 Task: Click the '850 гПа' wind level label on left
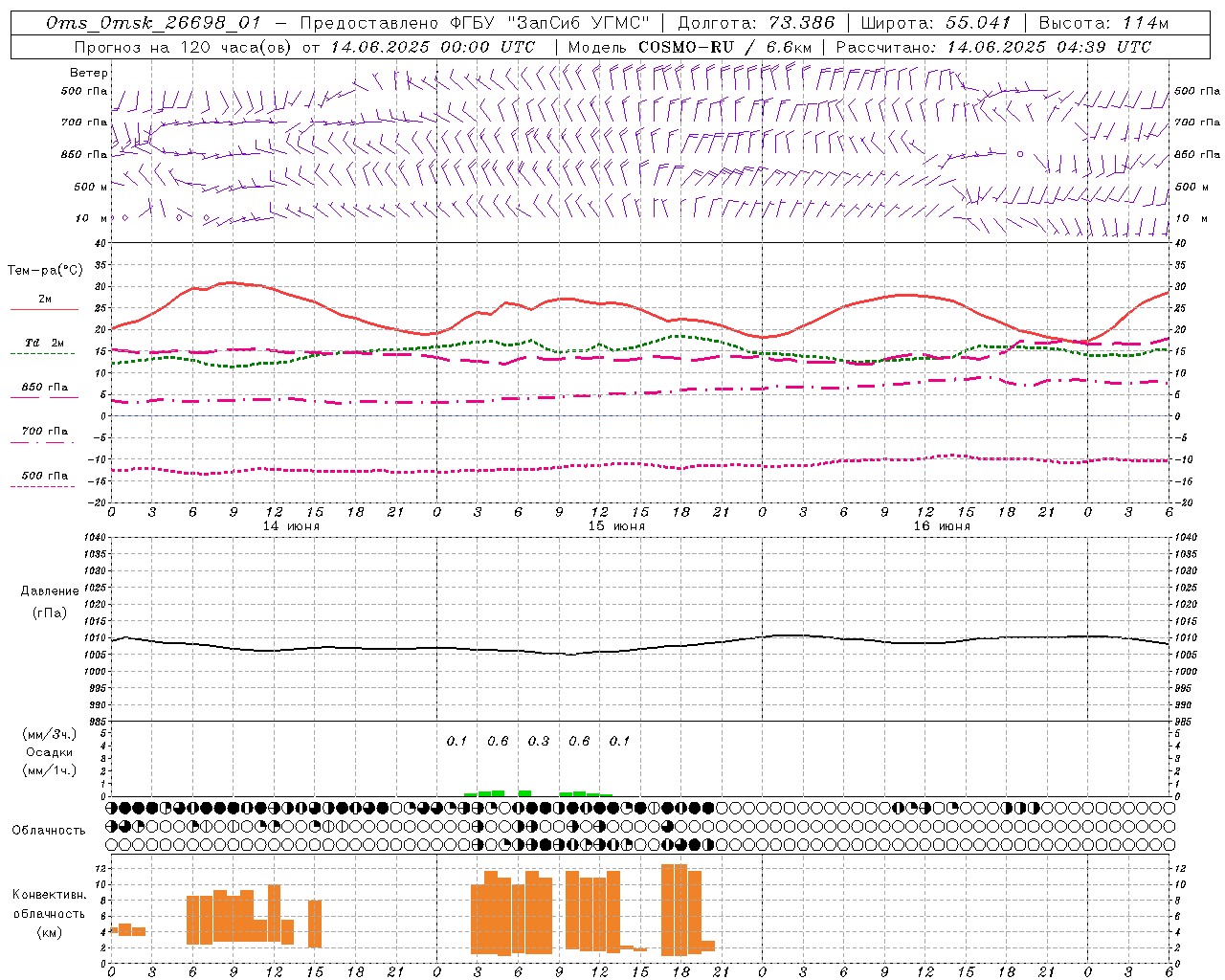[84, 154]
